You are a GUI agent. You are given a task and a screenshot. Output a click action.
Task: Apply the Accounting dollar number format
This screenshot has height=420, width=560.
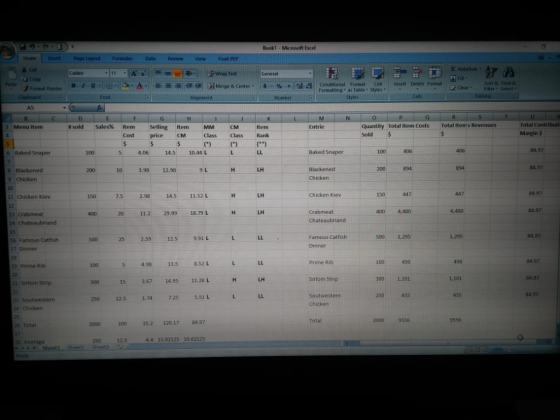tap(265, 86)
